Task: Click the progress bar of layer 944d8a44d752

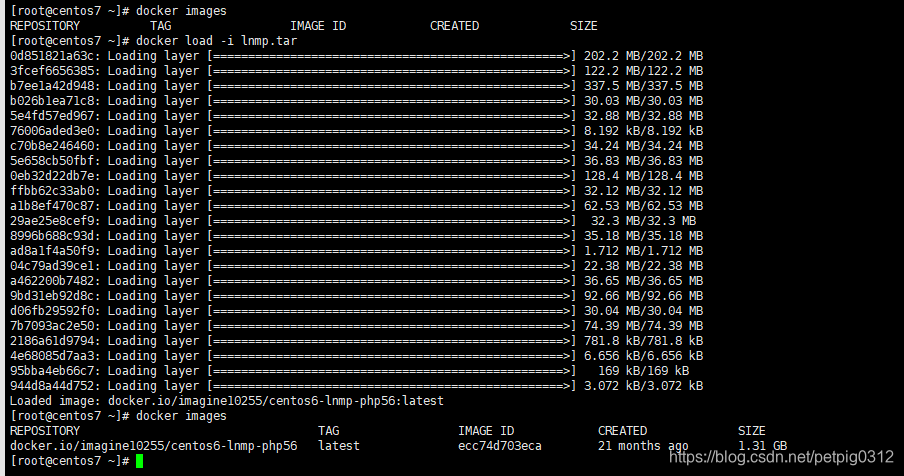Action: pyautogui.click(x=391, y=386)
